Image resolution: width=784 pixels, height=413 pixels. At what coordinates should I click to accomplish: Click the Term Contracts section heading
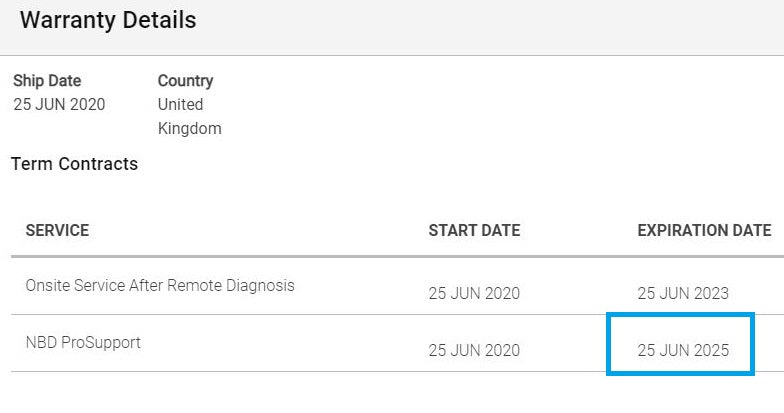tap(74, 164)
